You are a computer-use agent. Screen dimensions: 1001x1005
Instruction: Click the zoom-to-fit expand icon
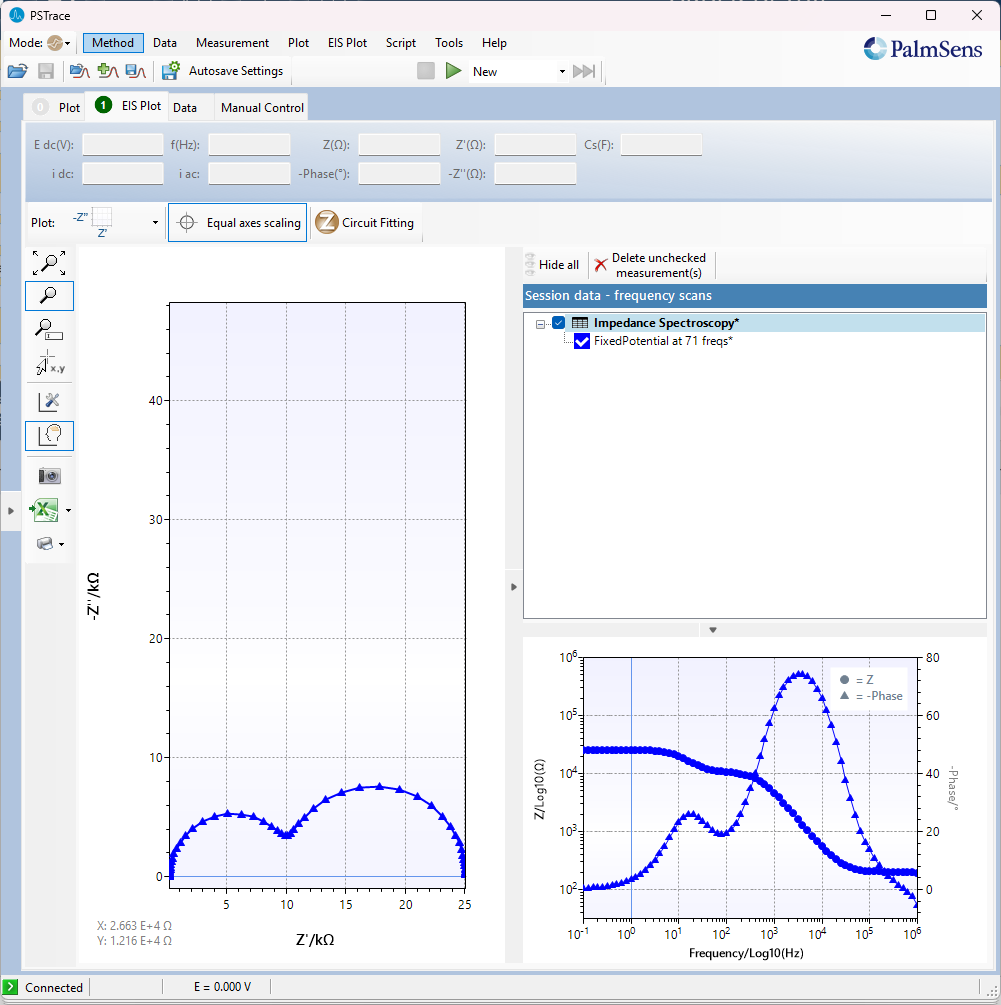49,263
